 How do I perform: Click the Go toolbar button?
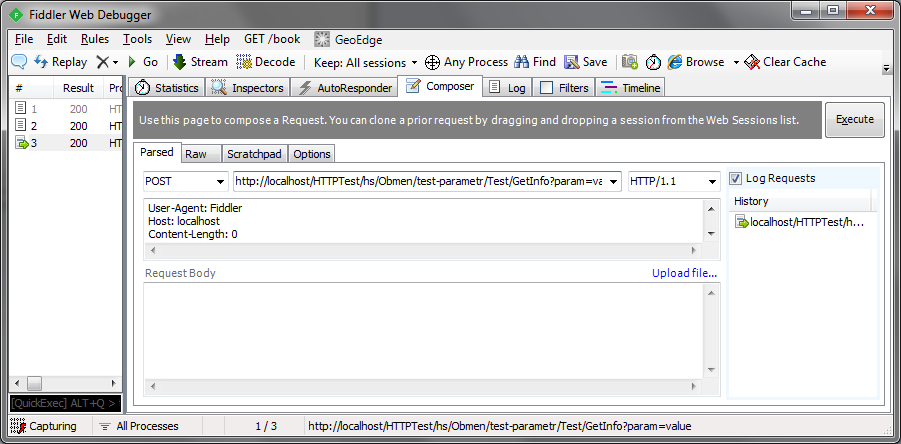[x=144, y=62]
